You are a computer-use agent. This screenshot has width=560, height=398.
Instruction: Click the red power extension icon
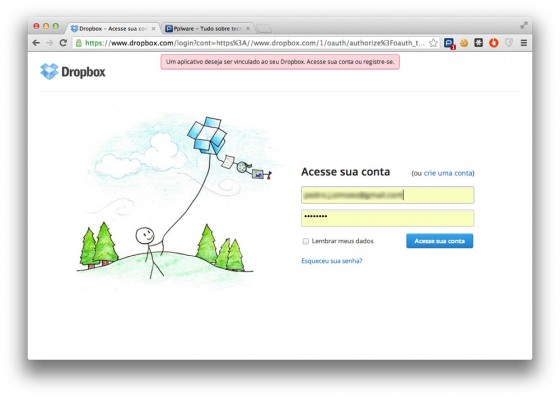pyautogui.click(x=494, y=43)
